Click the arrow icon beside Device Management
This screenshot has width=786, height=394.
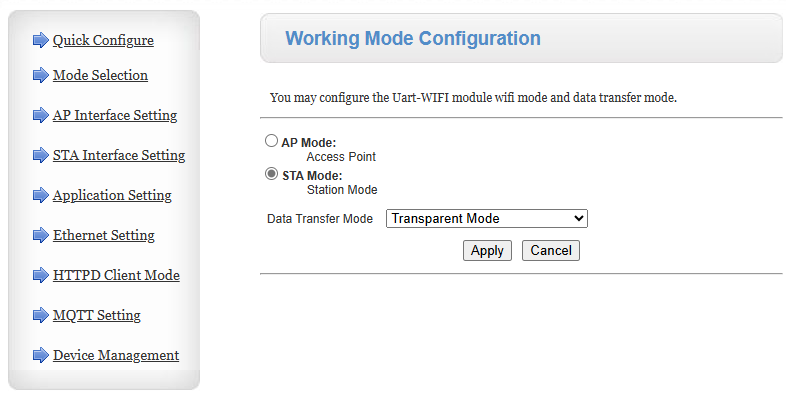click(41, 355)
